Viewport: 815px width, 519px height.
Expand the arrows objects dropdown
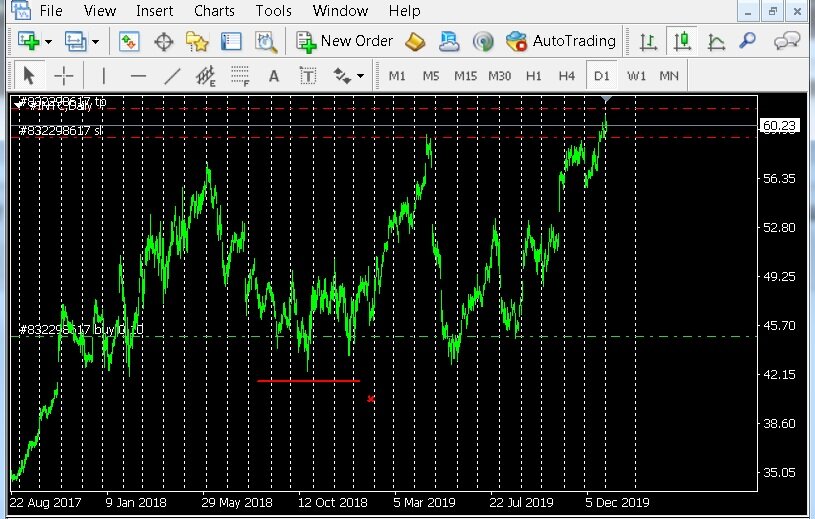click(361, 76)
